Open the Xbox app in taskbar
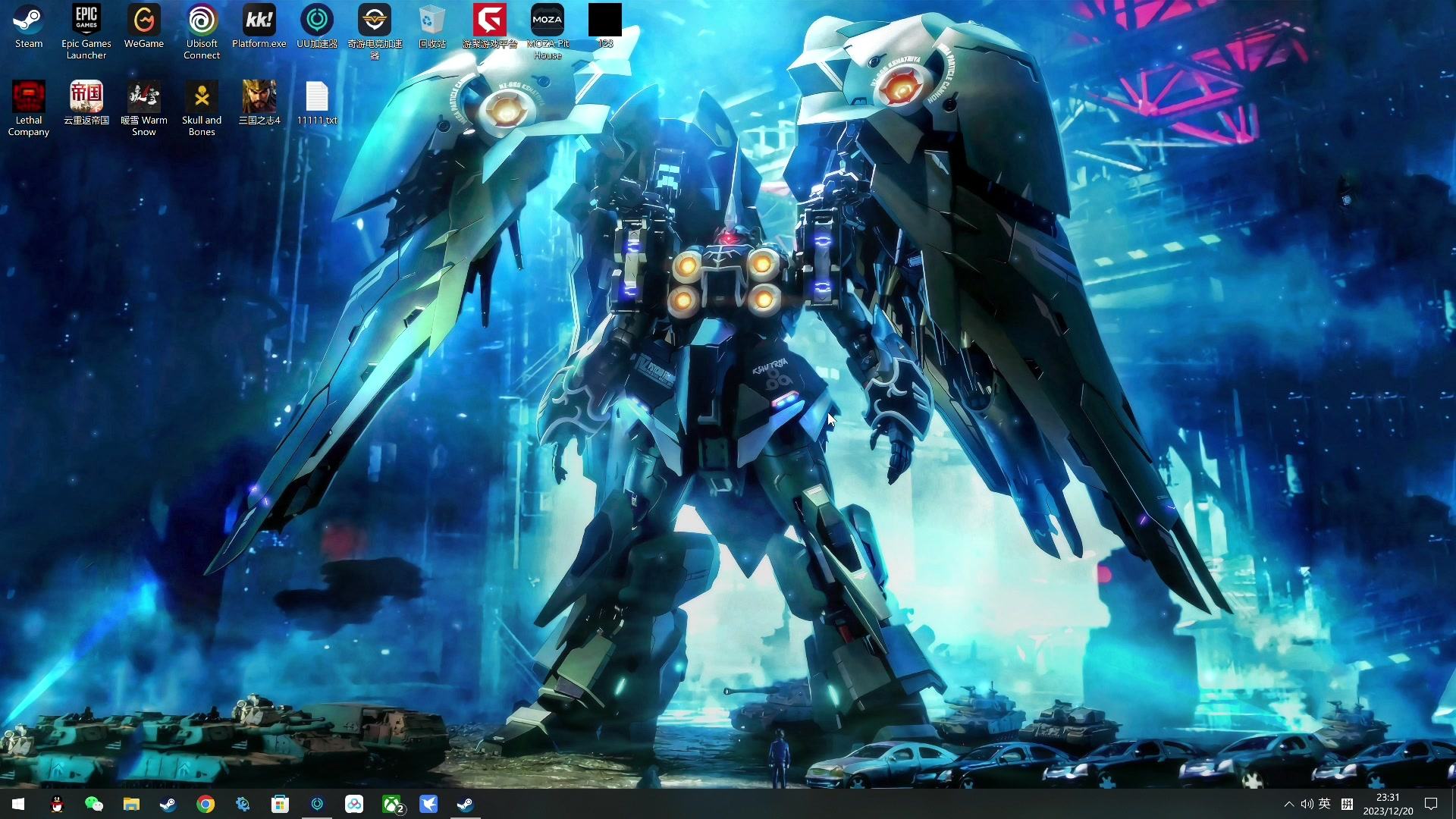Viewport: 1456px width, 819px height. 392,804
